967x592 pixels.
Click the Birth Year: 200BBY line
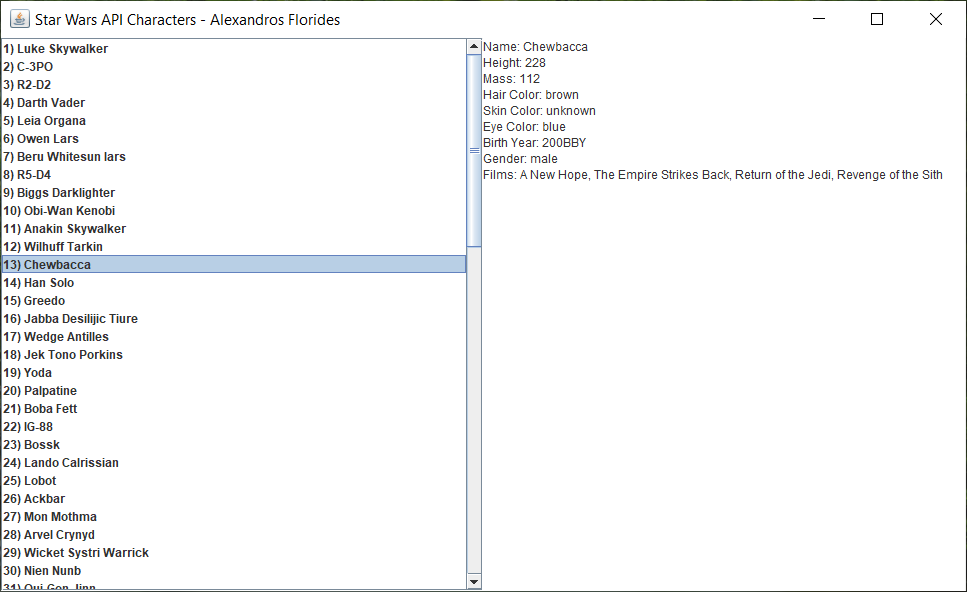pyautogui.click(x=535, y=143)
